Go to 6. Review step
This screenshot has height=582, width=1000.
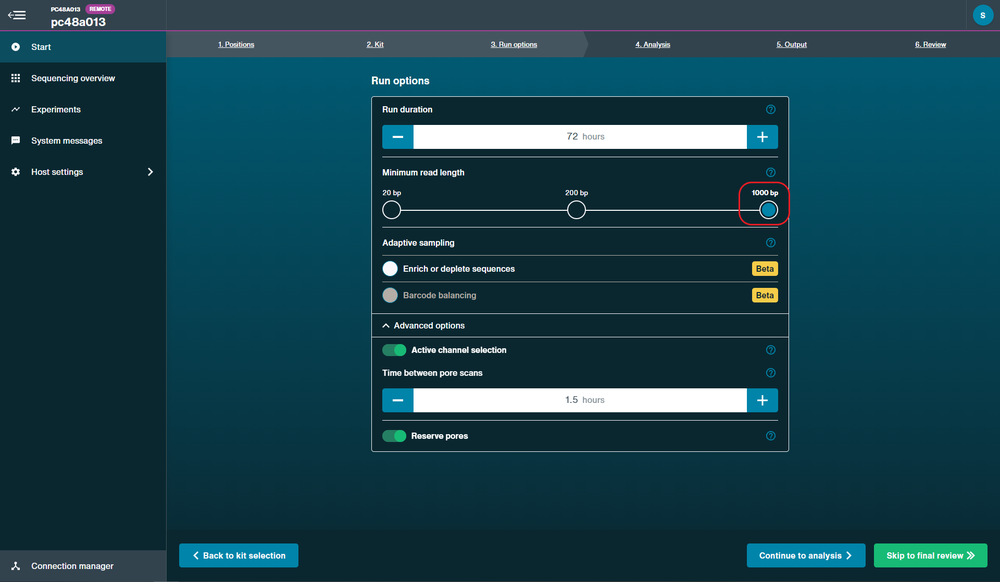pyautogui.click(x=930, y=45)
